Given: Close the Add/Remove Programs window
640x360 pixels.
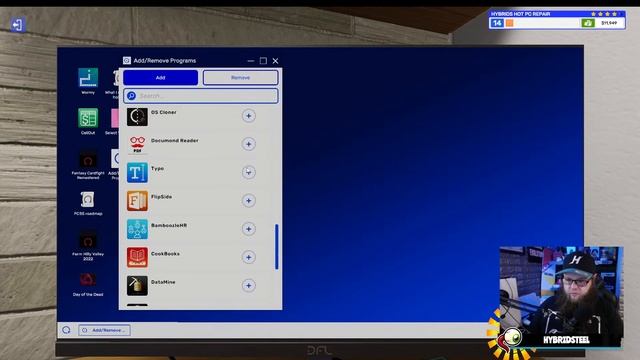Looking at the screenshot, I should 276,61.
